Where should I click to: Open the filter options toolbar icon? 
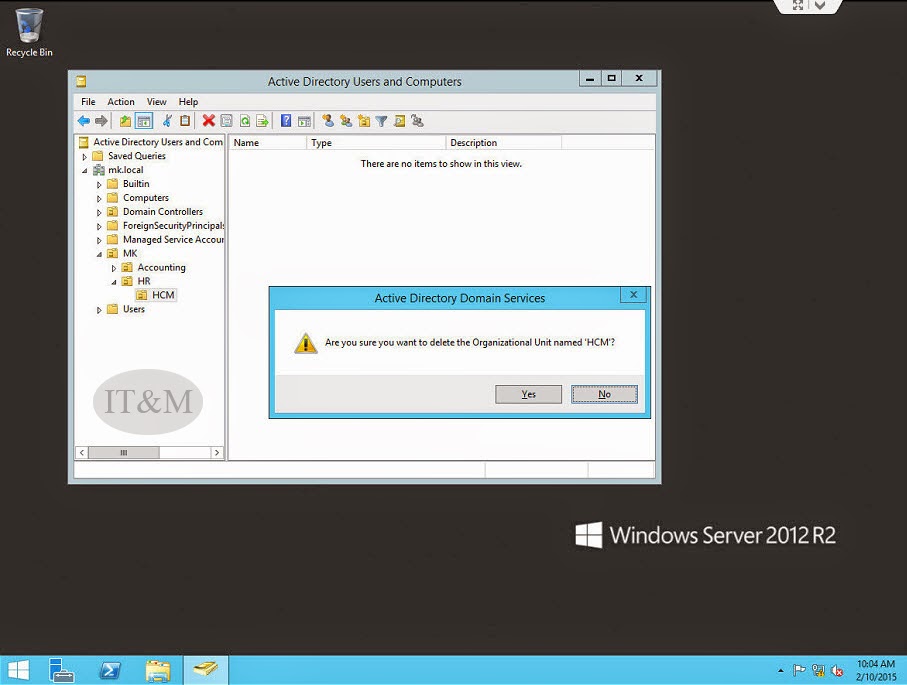pyautogui.click(x=380, y=120)
